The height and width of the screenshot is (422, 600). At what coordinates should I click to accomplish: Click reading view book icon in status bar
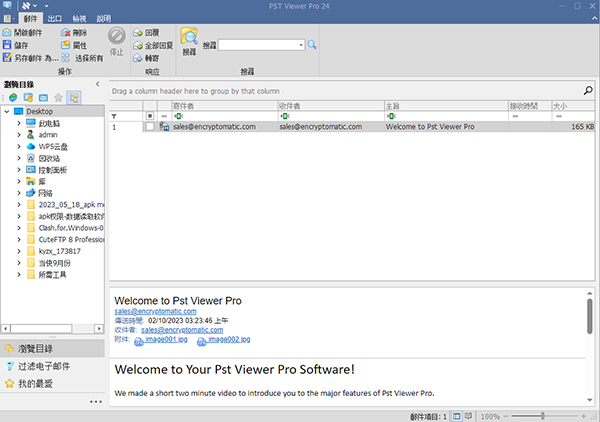(x=468, y=416)
